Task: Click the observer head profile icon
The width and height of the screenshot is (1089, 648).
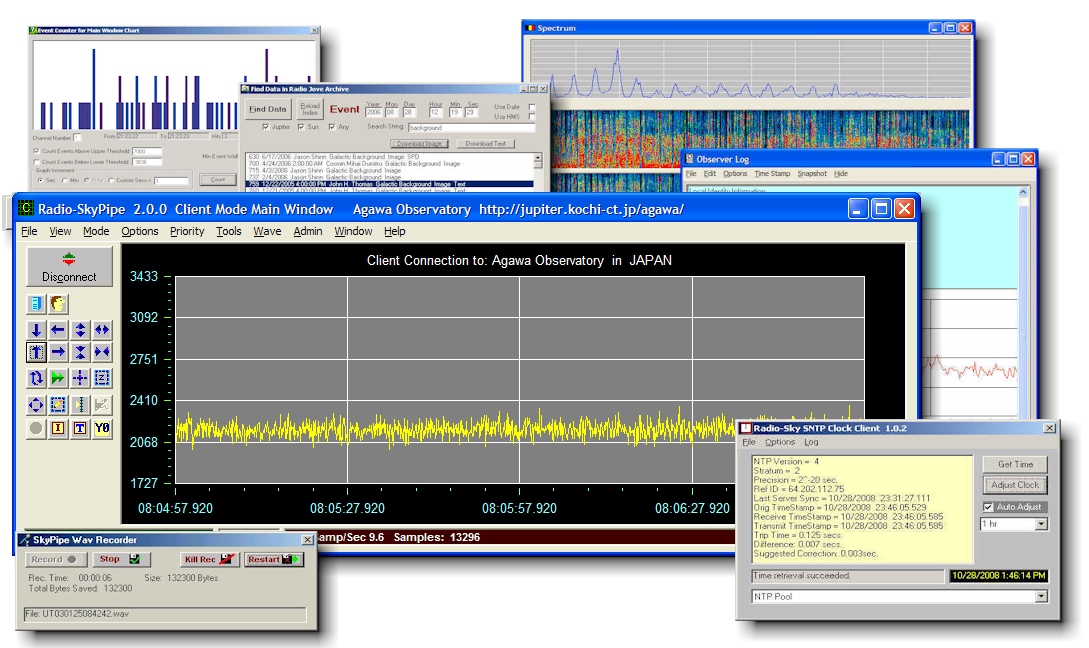Action: tap(58, 303)
